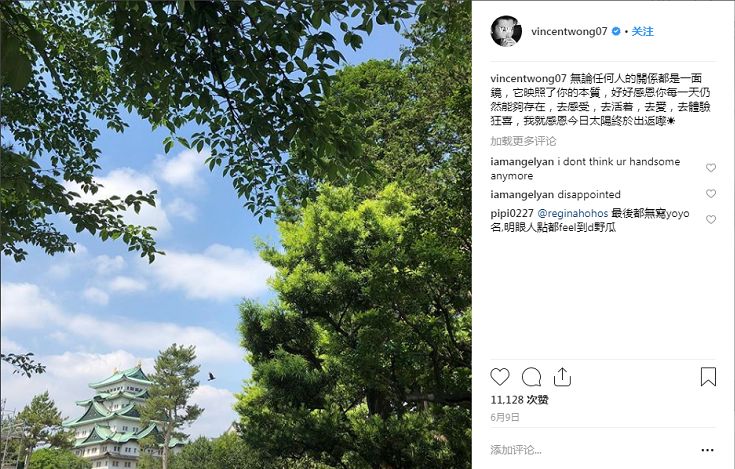Save the post with the bookmark icon

[708, 377]
